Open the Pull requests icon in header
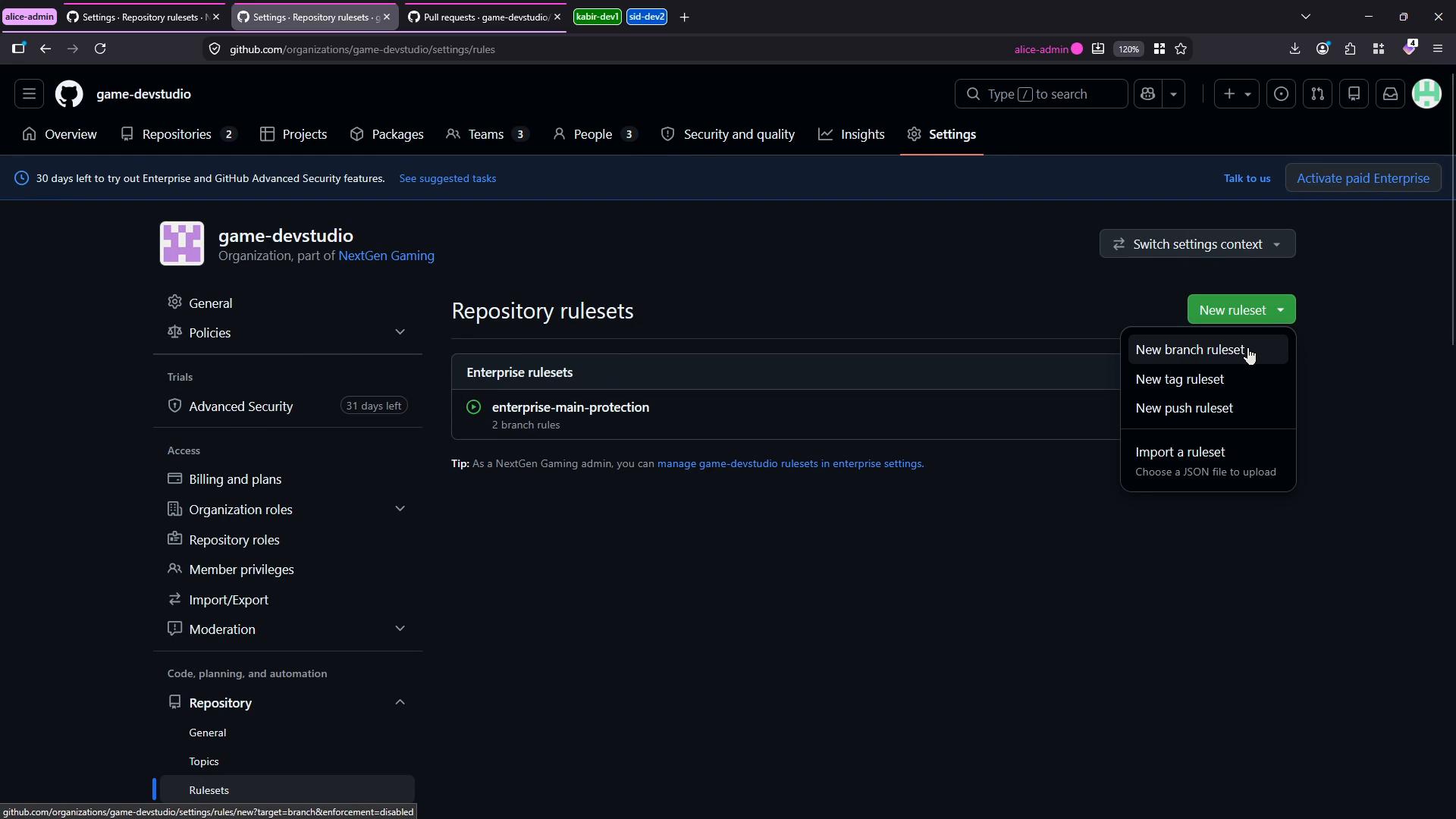Image resolution: width=1456 pixels, height=819 pixels. (1317, 94)
